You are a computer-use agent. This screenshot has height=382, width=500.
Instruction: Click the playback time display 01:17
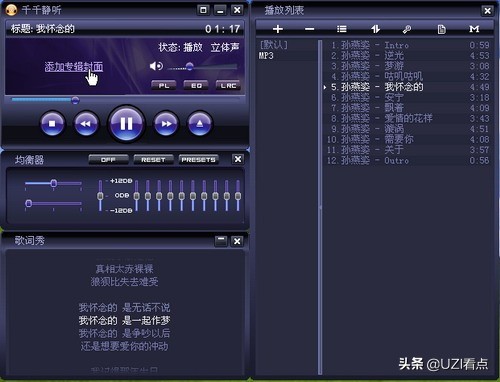click(222, 29)
